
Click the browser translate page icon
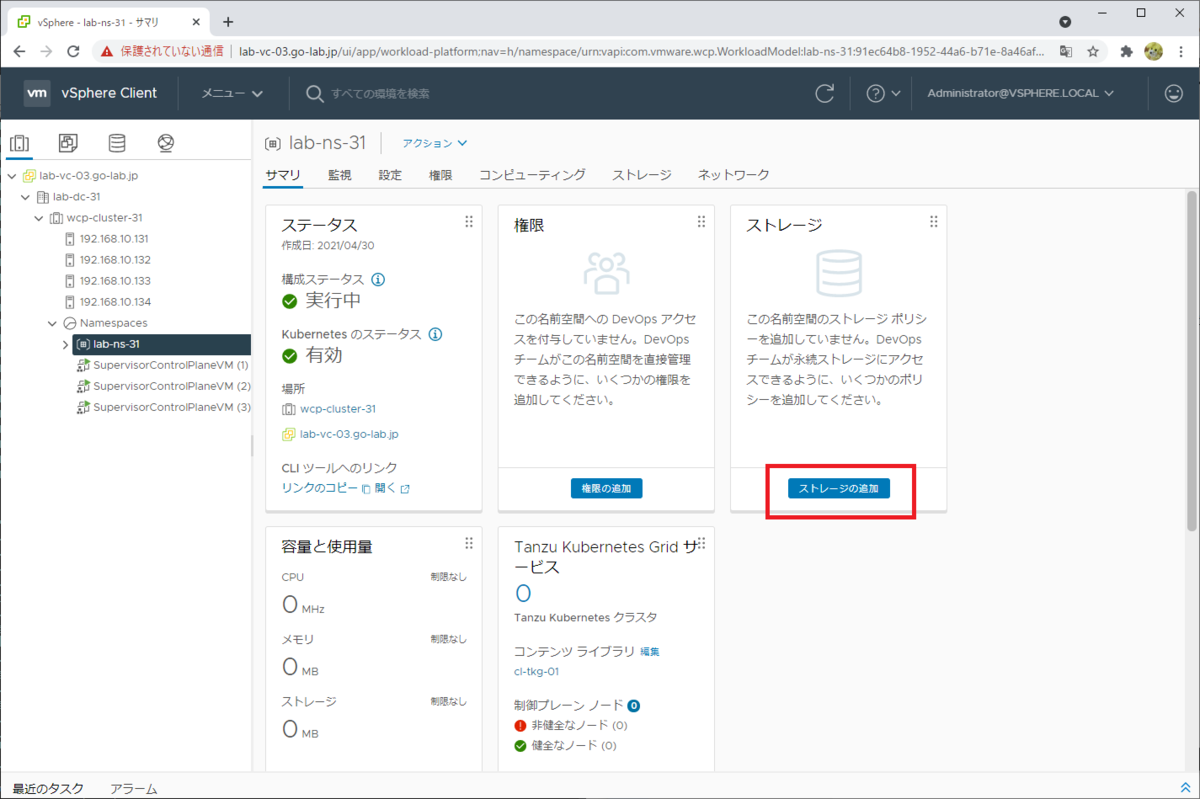point(1066,51)
